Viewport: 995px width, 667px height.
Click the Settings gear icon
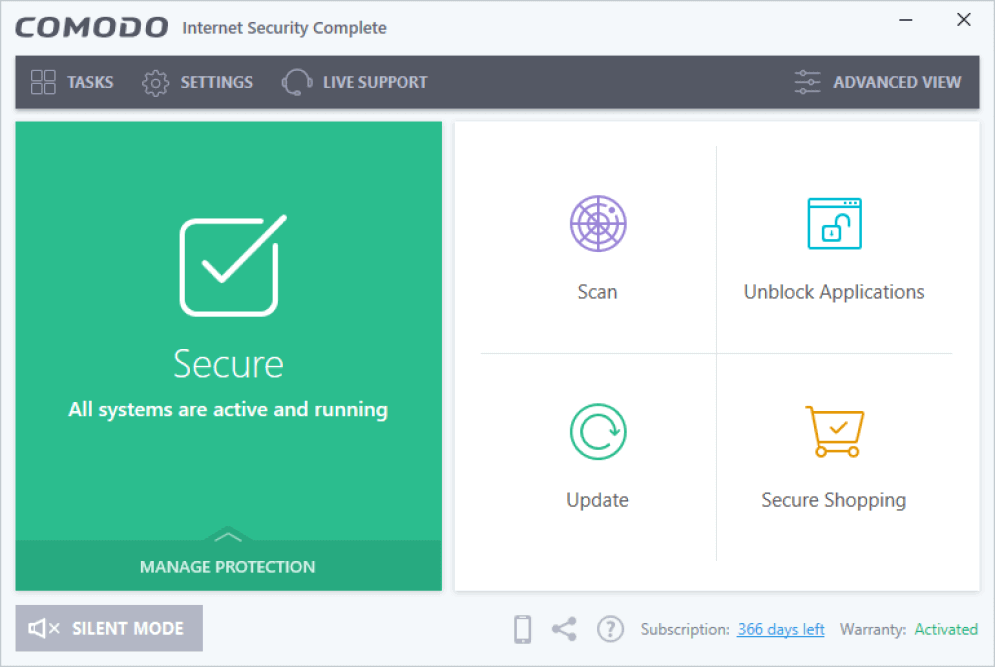(x=156, y=82)
